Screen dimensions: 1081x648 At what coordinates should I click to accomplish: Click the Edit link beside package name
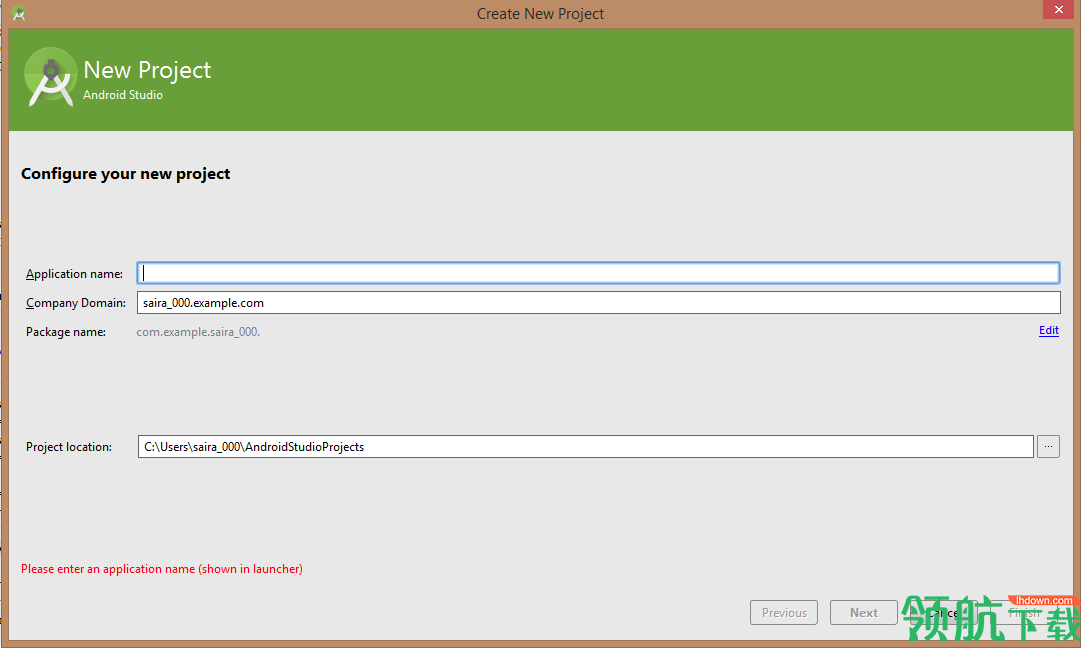click(x=1048, y=330)
